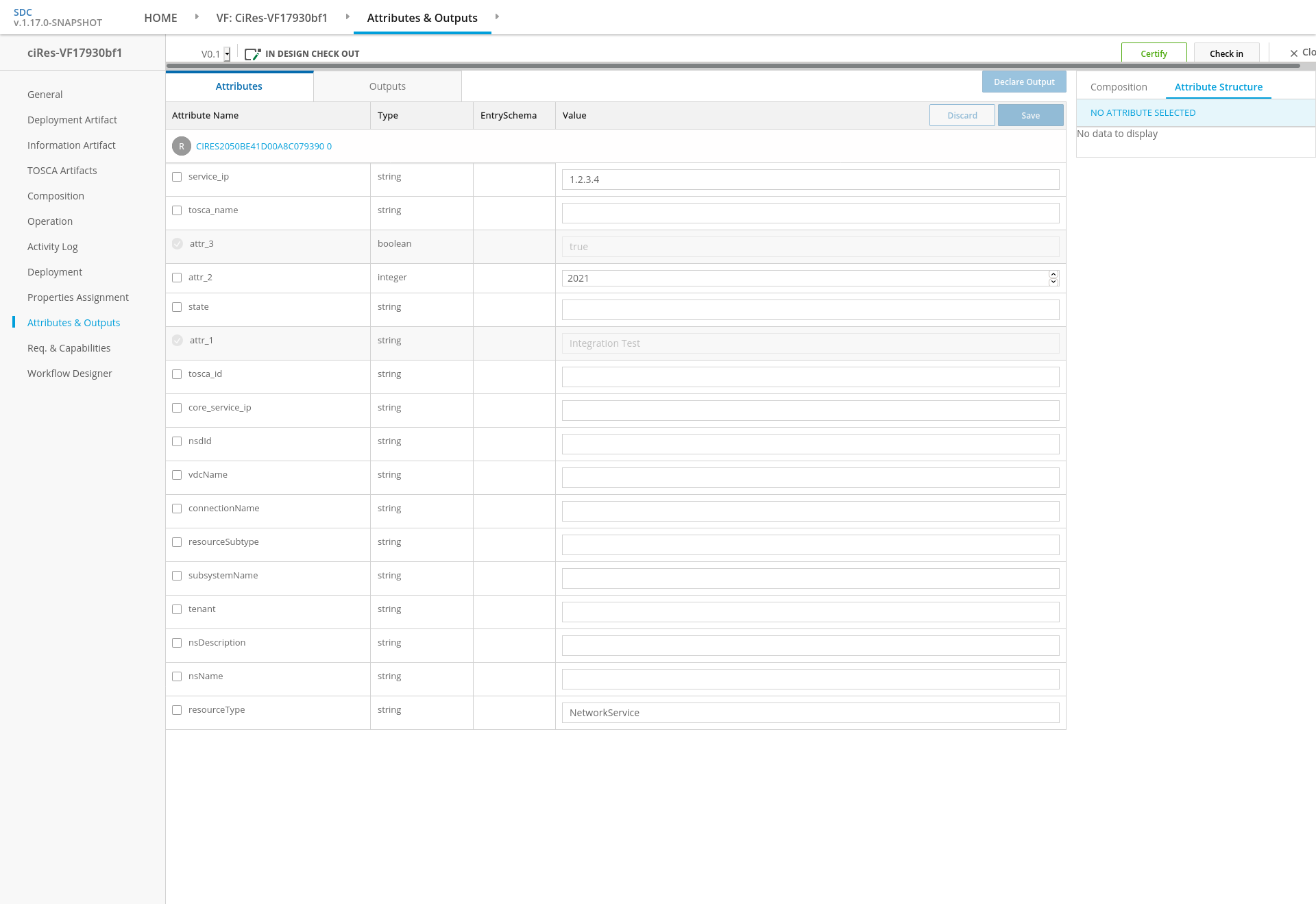Open Req. & Capabilities in the sidebar
Viewport: 1316px width, 904px height.
69,348
